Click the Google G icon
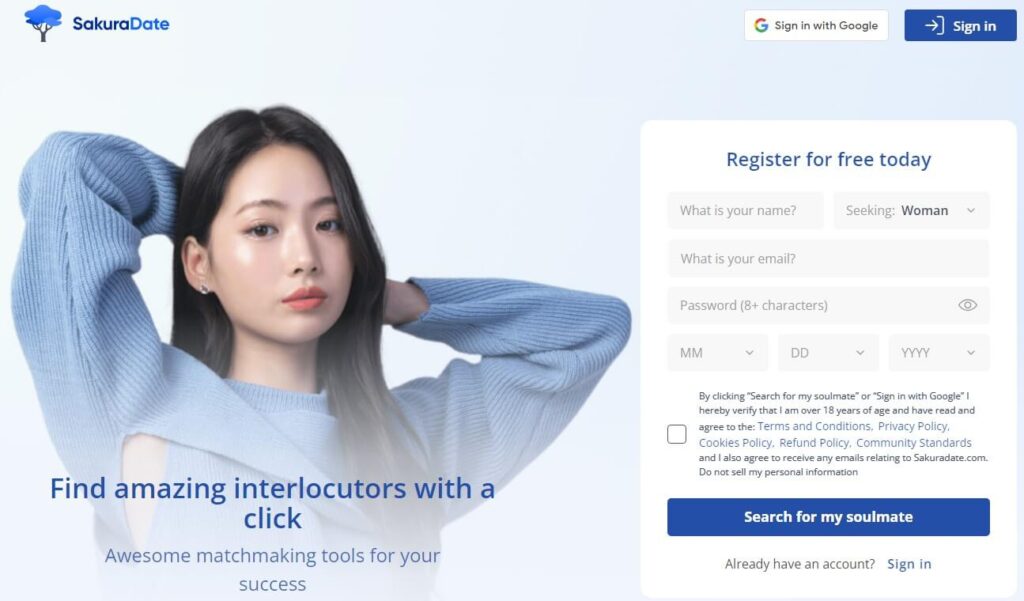The height and width of the screenshot is (601, 1024). click(761, 25)
